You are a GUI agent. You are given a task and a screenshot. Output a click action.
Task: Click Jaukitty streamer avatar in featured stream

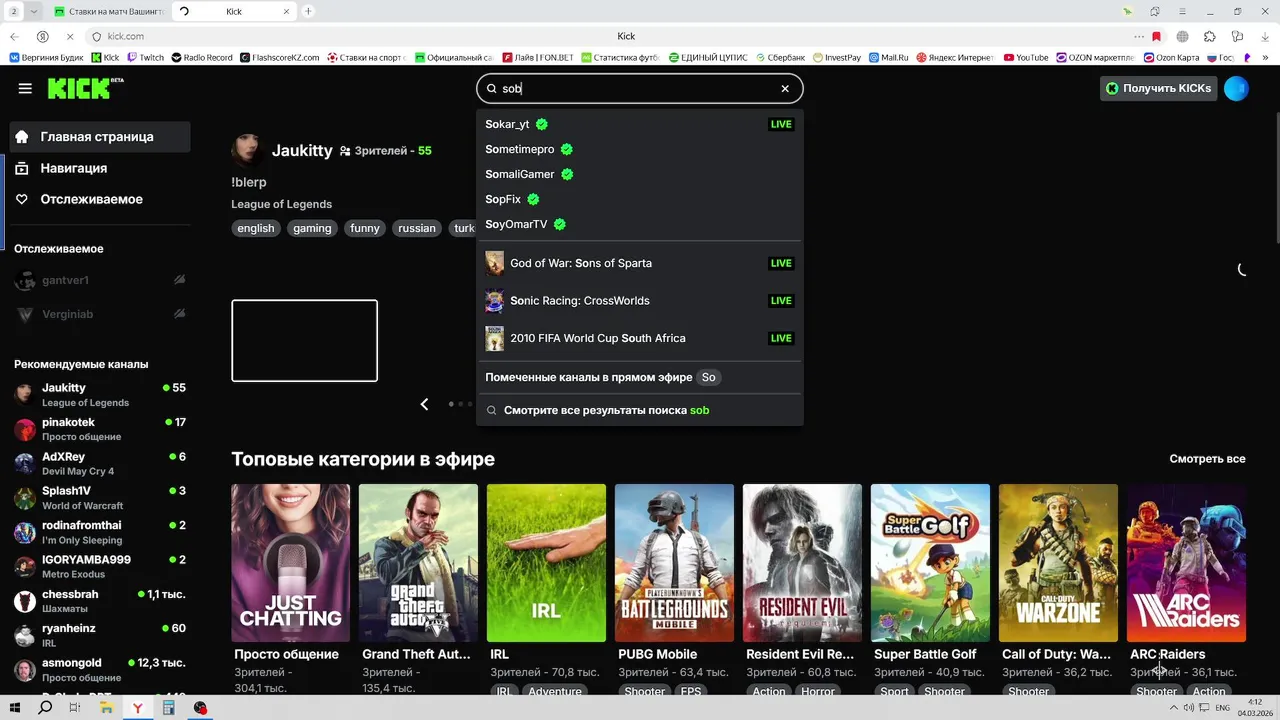pyautogui.click(x=247, y=150)
